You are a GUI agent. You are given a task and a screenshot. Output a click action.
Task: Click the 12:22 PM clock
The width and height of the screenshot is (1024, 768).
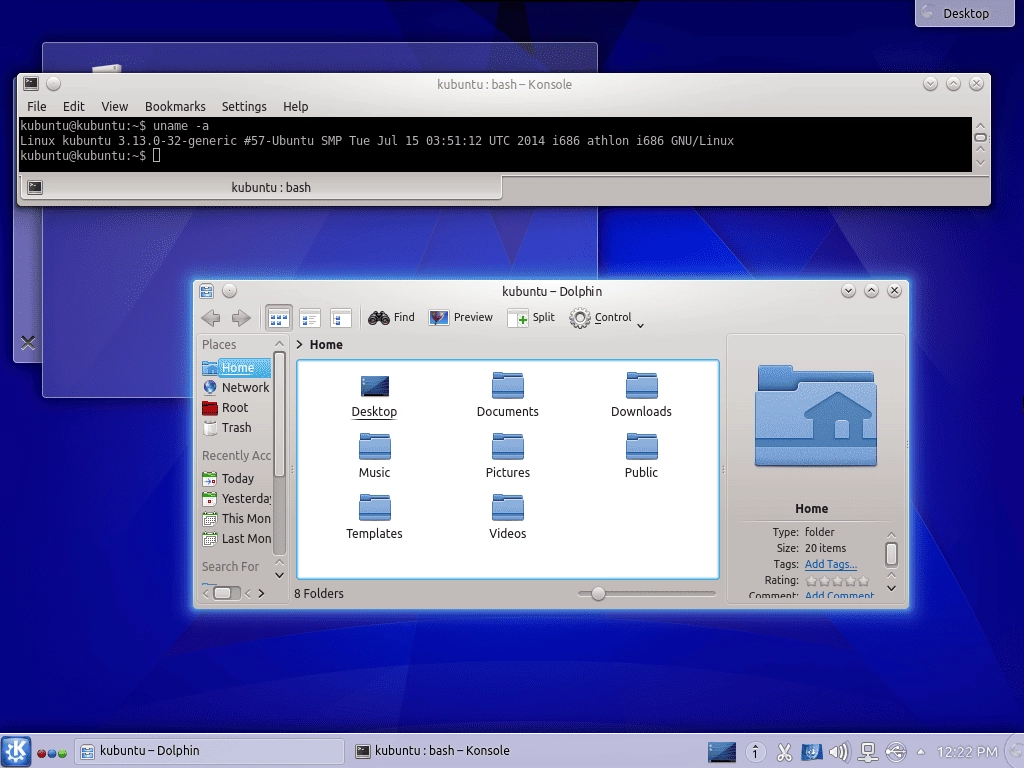click(967, 752)
